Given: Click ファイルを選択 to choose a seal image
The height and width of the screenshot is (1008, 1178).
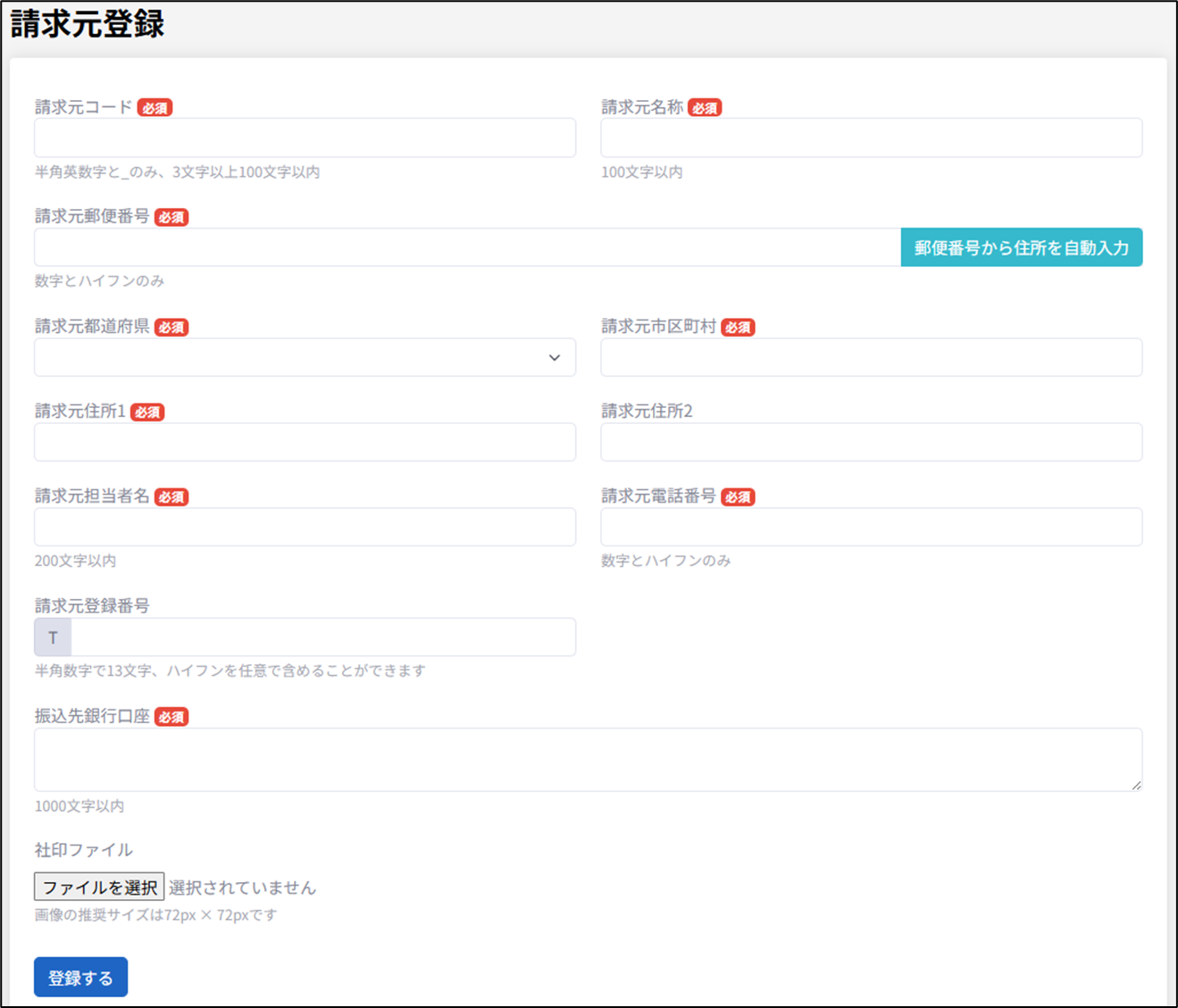Looking at the screenshot, I should pyautogui.click(x=99, y=887).
